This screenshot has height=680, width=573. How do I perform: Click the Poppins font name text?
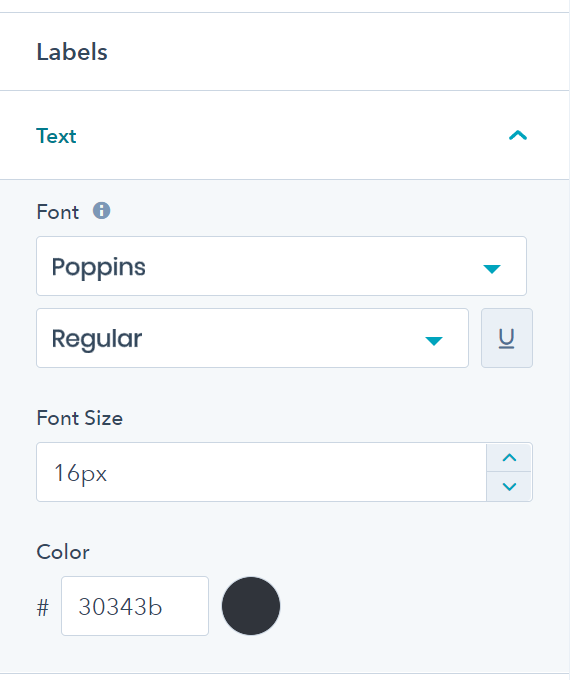tap(98, 267)
